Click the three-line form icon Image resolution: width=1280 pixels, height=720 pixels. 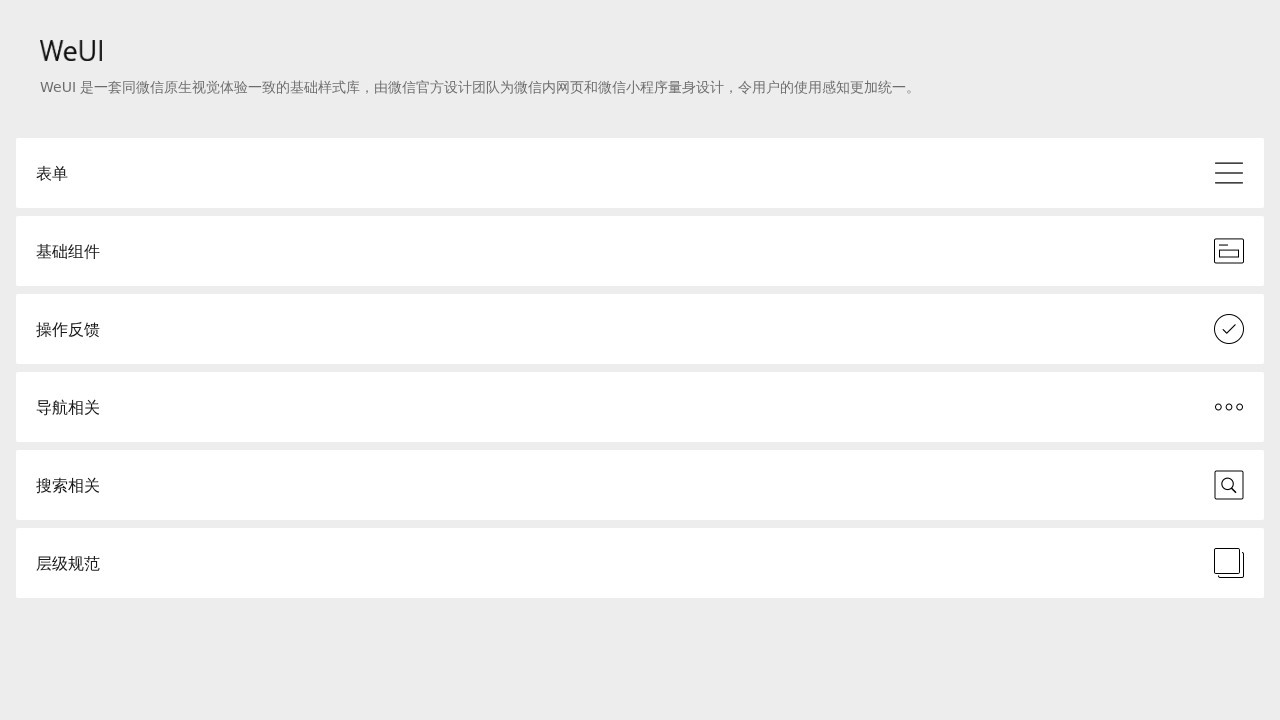tap(1229, 173)
